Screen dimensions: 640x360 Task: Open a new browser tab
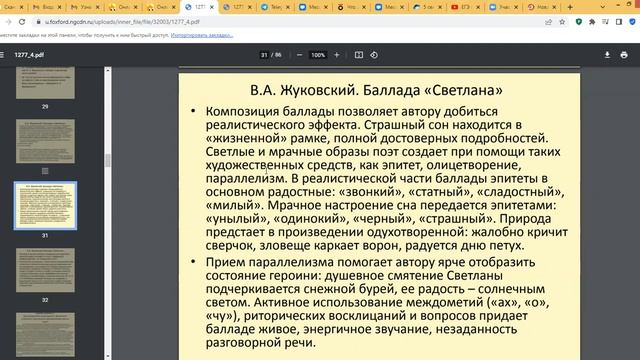[570, 7]
